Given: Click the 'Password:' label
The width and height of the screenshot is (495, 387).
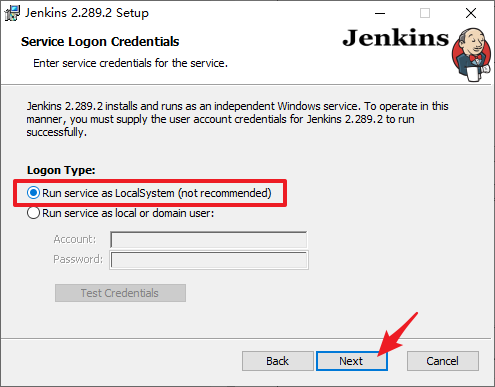Looking at the screenshot, I should pyautogui.click(x=78, y=259).
